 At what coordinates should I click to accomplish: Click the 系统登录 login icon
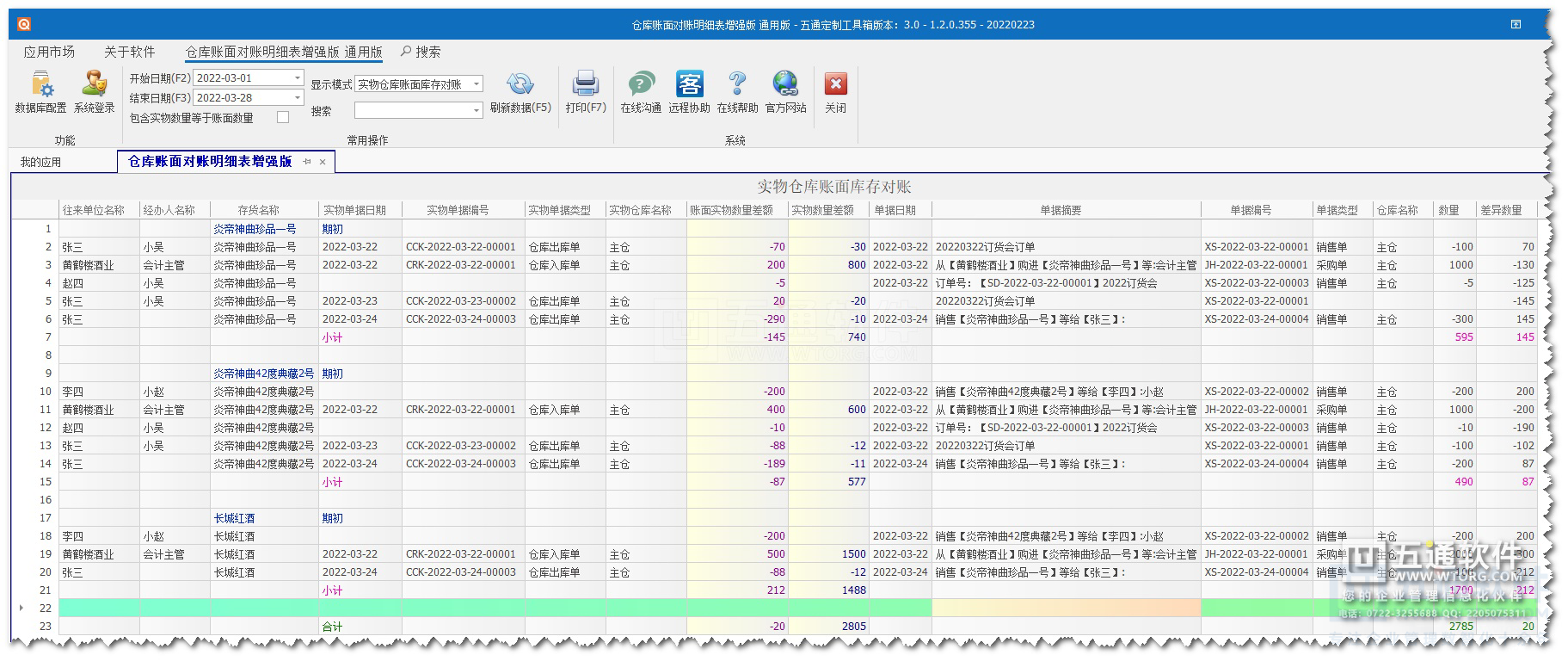tap(95, 93)
